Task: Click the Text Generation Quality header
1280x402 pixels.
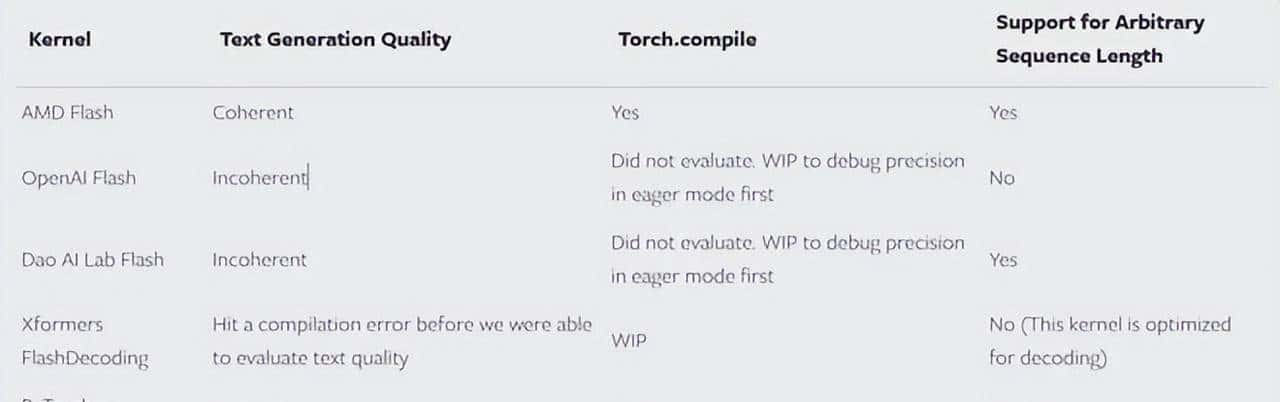Action: click(x=335, y=40)
